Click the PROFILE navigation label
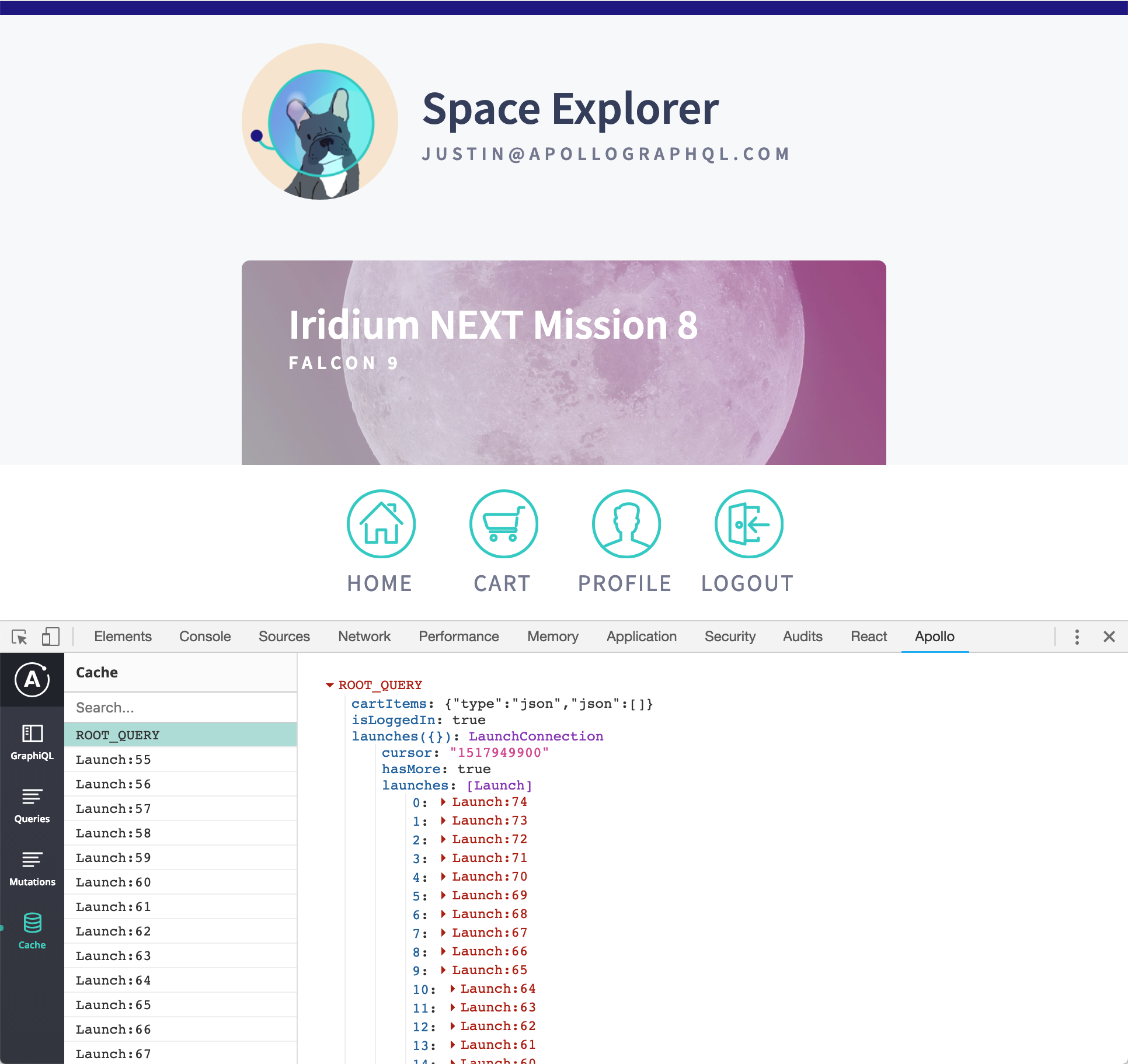Viewport: 1128px width, 1064px height. click(x=625, y=583)
